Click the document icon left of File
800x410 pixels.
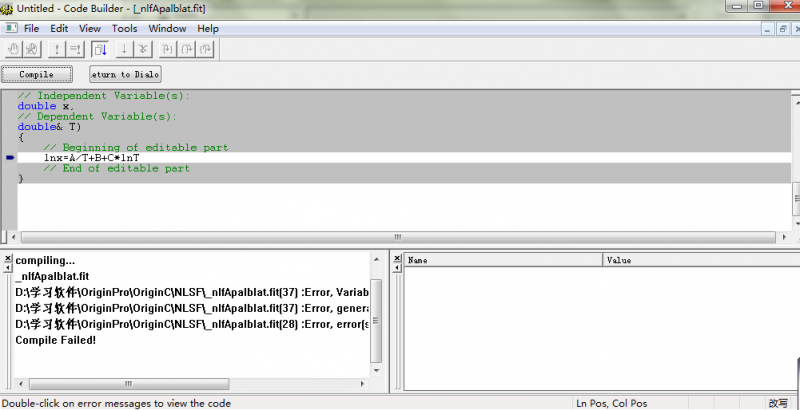[12, 28]
